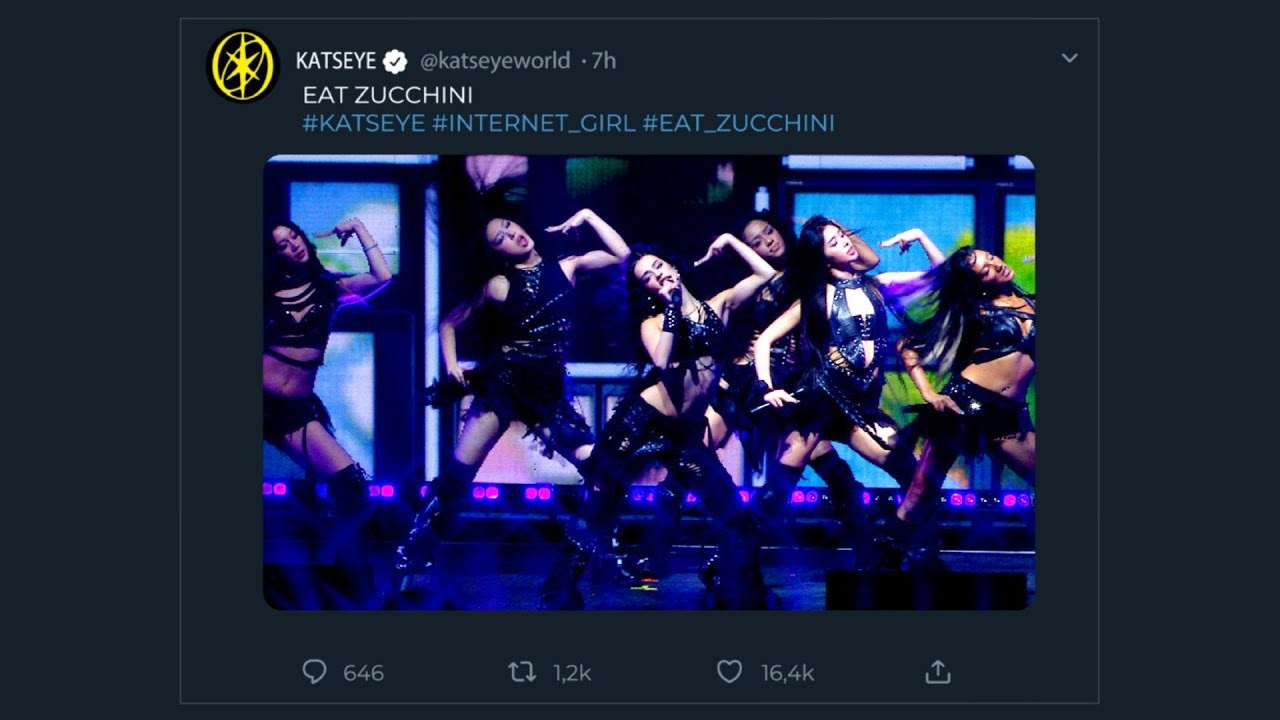View the 646 replies count
This screenshot has width=1280, height=720.
pos(364,674)
